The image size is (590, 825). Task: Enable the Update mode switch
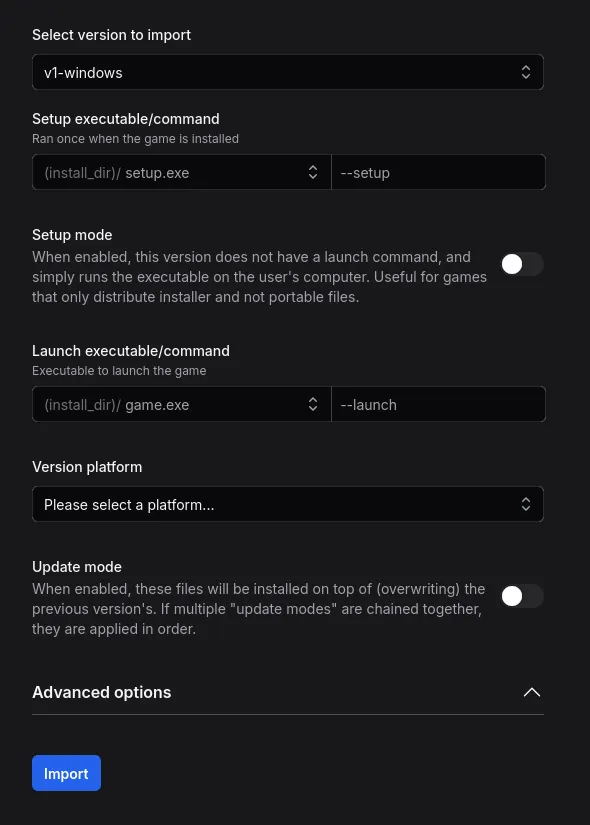[522, 596]
